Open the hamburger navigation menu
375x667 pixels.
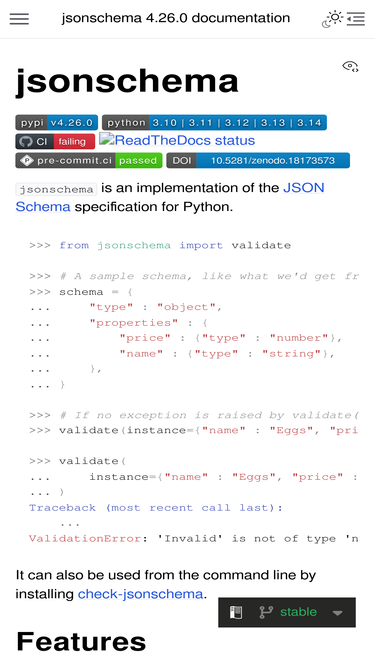click(19, 19)
